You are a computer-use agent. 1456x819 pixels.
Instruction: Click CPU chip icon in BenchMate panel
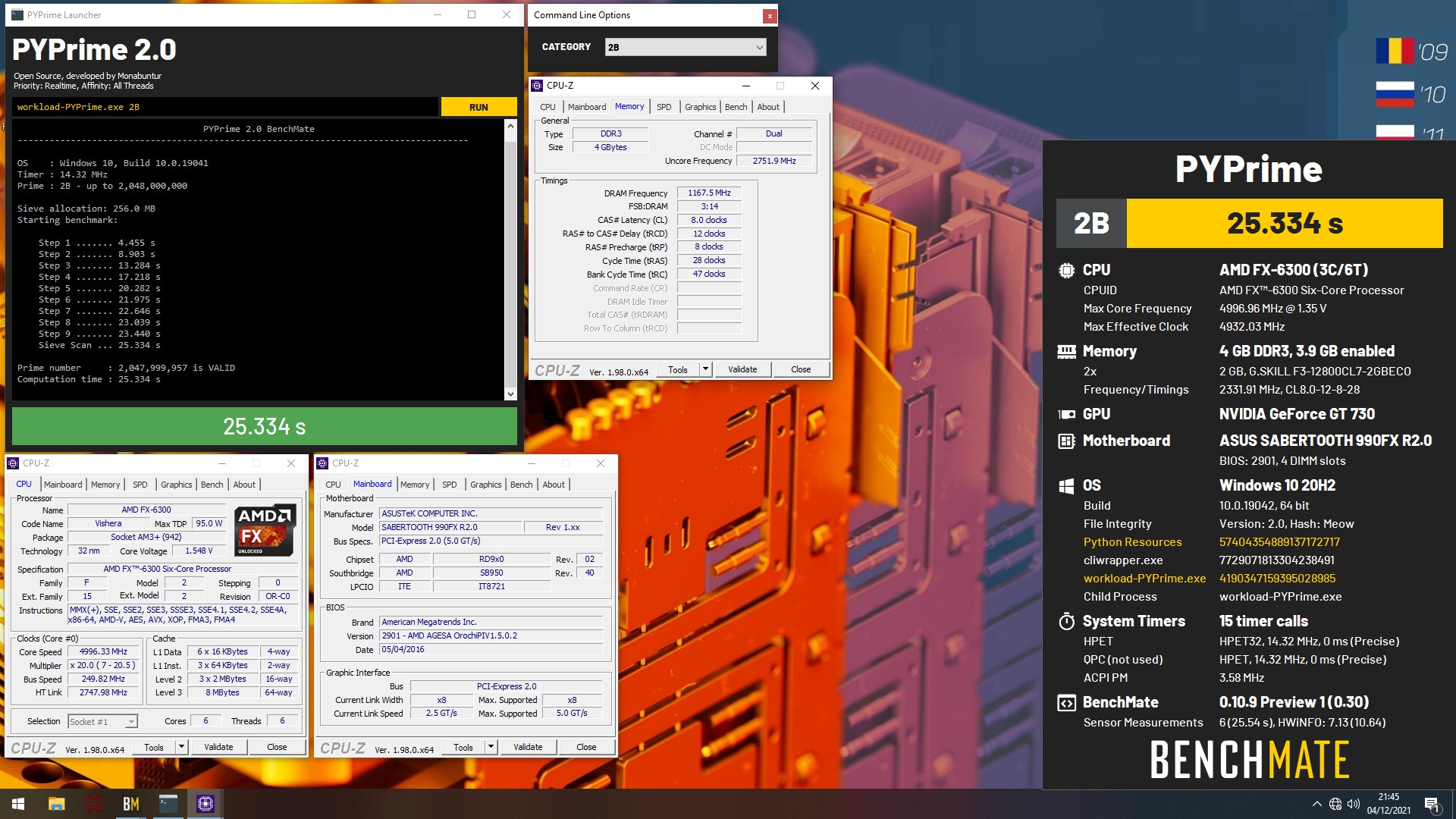tap(1066, 270)
